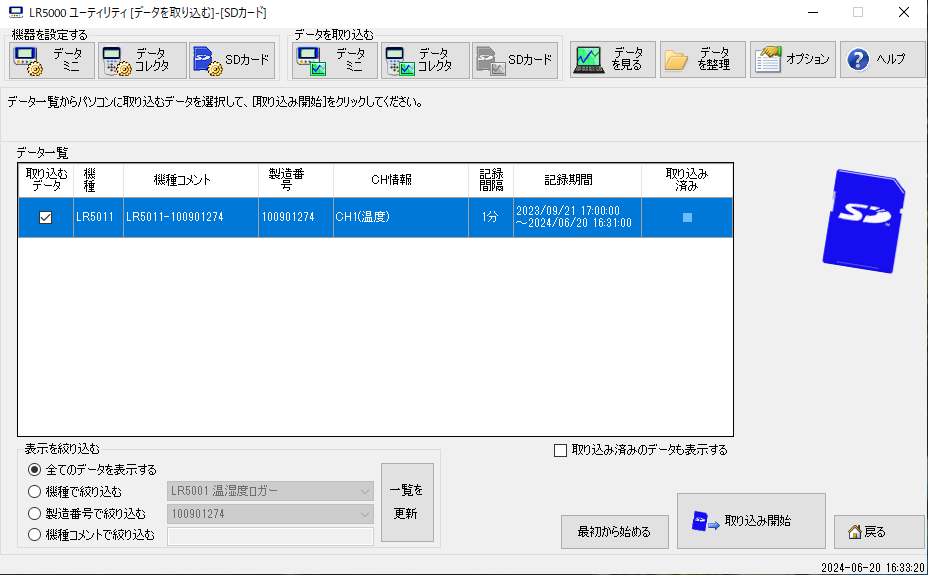The width and height of the screenshot is (928, 575).
Task: Enable 取り込み済みのデータも表示する checkbox
Action: [x=560, y=450]
